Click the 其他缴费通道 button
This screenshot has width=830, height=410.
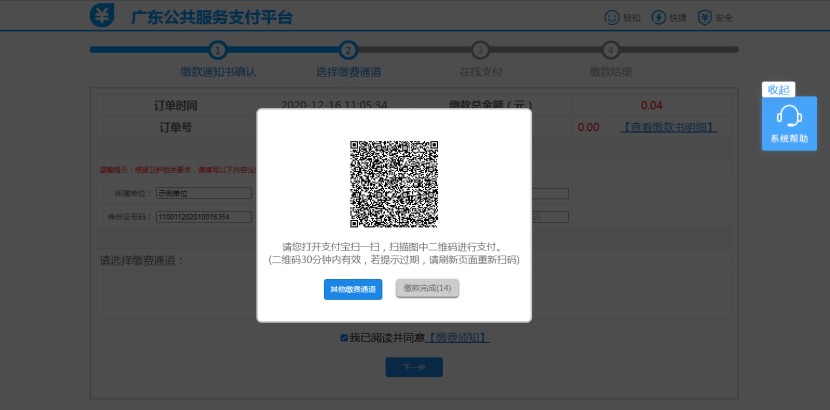(353, 289)
